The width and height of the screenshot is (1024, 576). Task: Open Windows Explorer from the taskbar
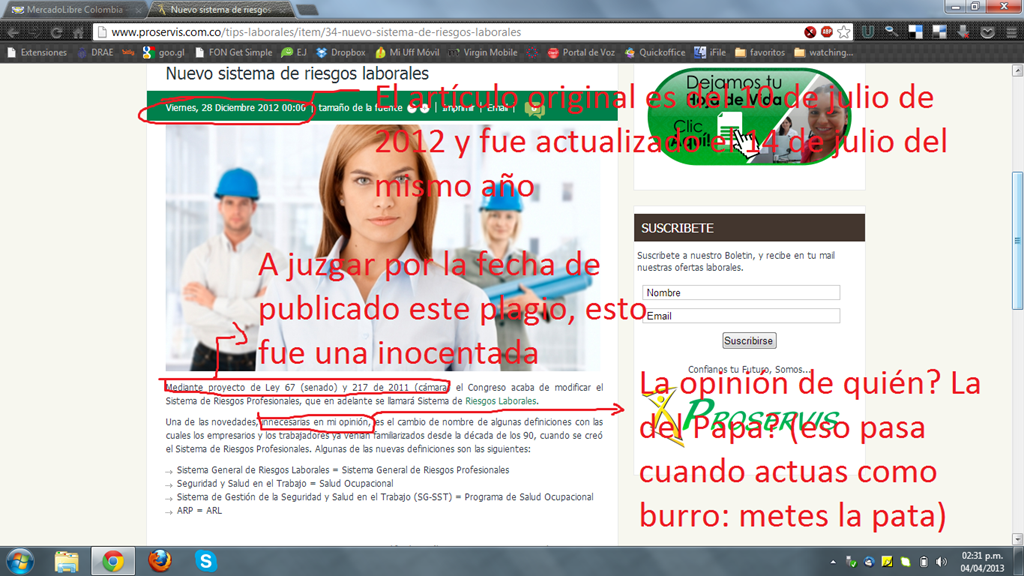67,560
